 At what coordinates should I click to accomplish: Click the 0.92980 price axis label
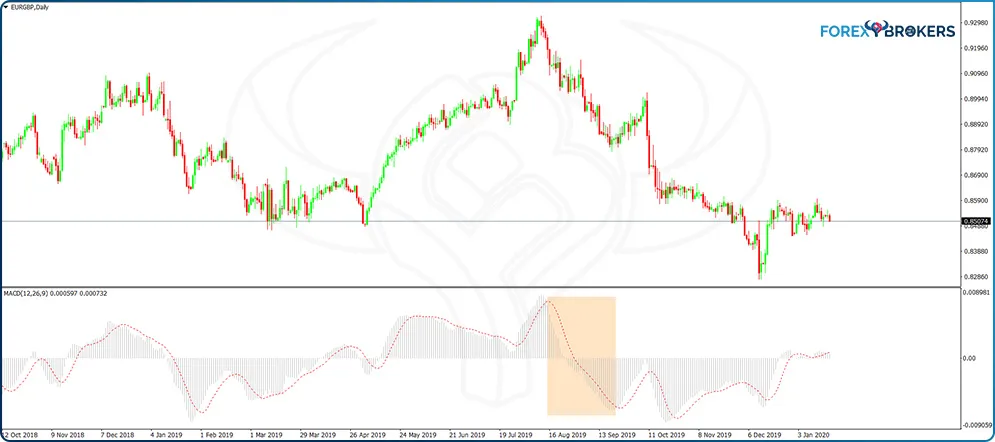(x=975, y=23)
